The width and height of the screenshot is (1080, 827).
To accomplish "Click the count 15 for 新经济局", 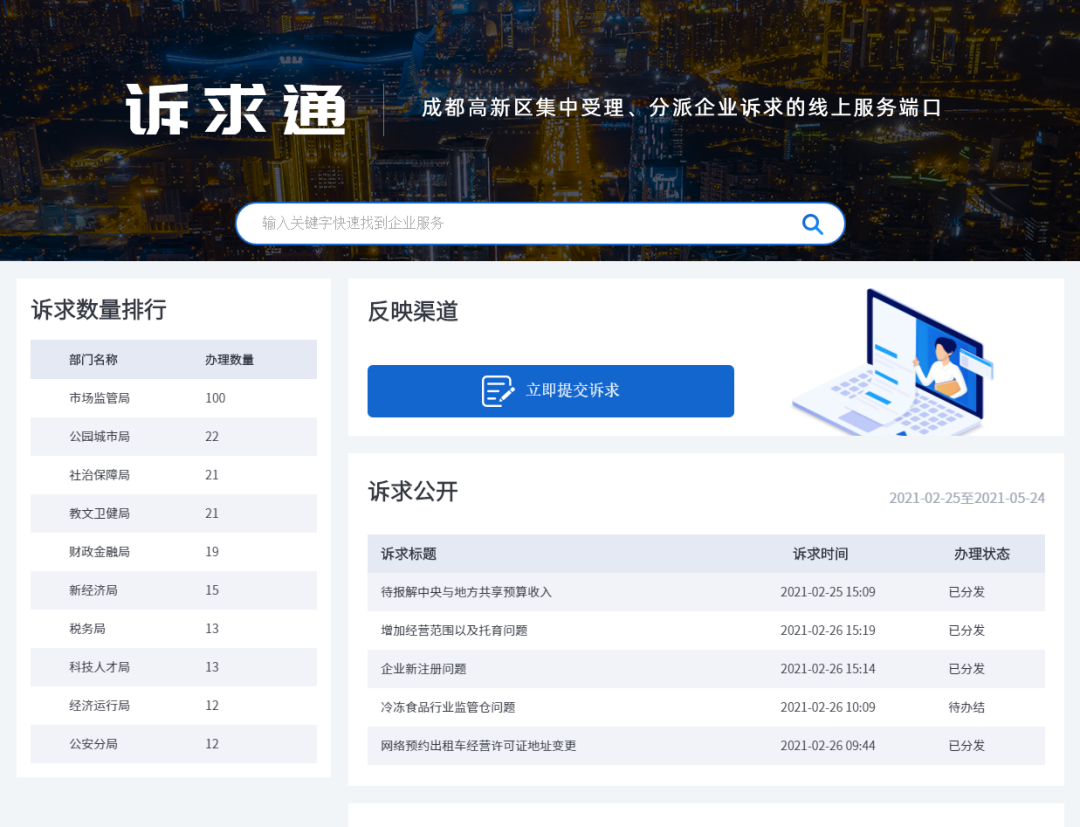I will 211,590.
